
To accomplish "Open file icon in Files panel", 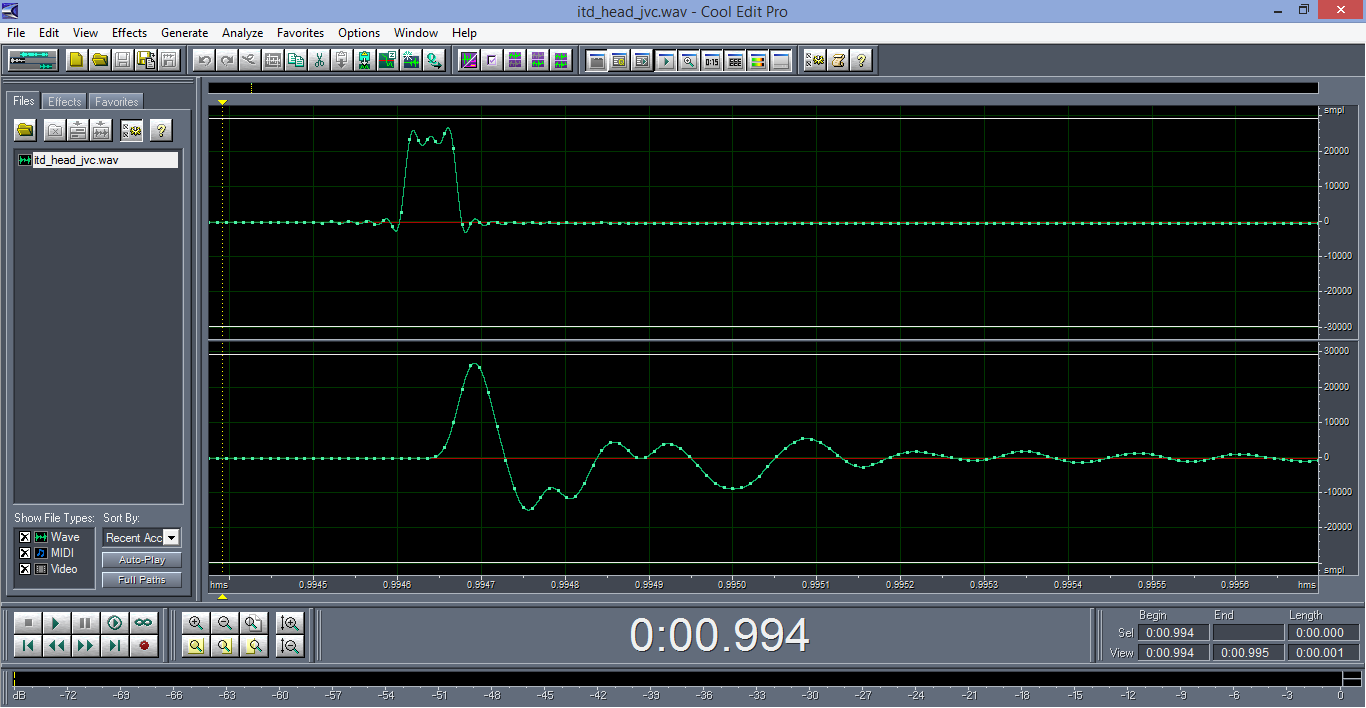I will coord(26,130).
